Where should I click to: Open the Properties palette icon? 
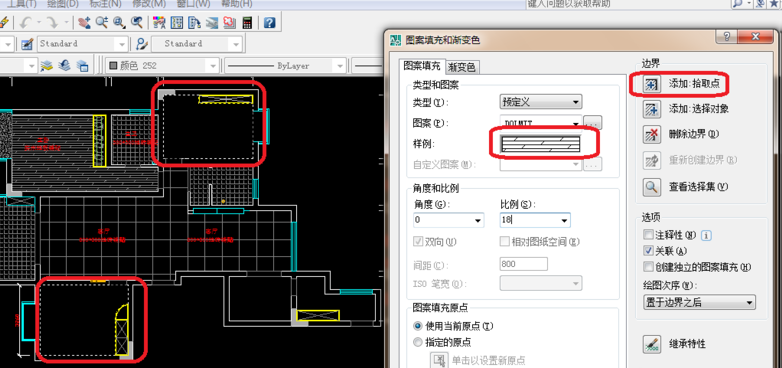pos(159,22)
